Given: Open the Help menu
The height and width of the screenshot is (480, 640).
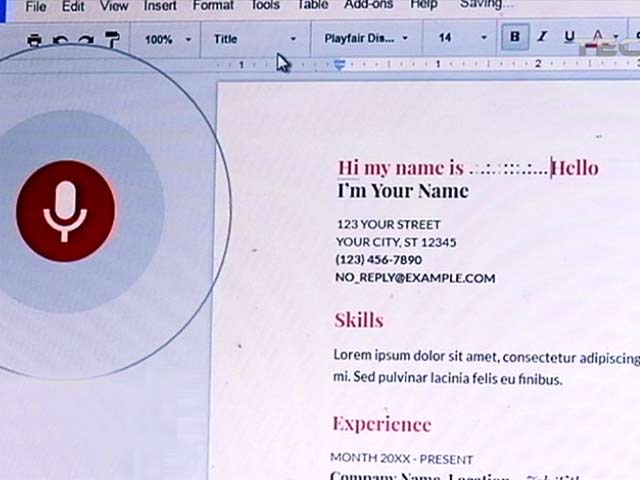Looking at the screenshot, I should pos(424,4).
